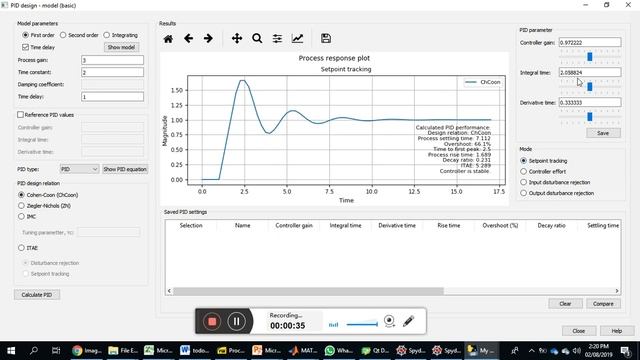Switch to Qt Designer taskbar item
Screen dimensions: 640x360
tap(375, 350)
